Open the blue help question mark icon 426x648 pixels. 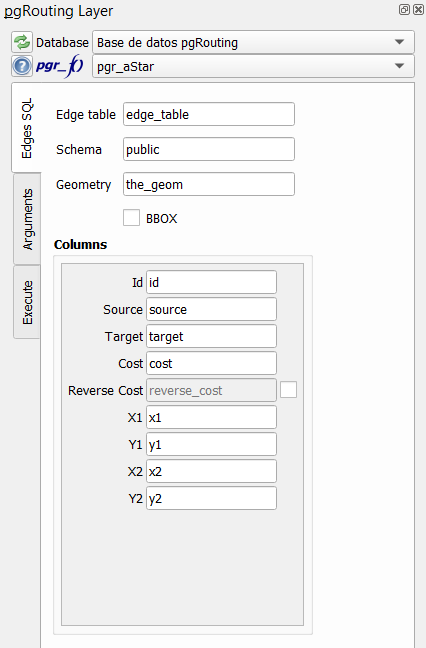coord(21,66)
